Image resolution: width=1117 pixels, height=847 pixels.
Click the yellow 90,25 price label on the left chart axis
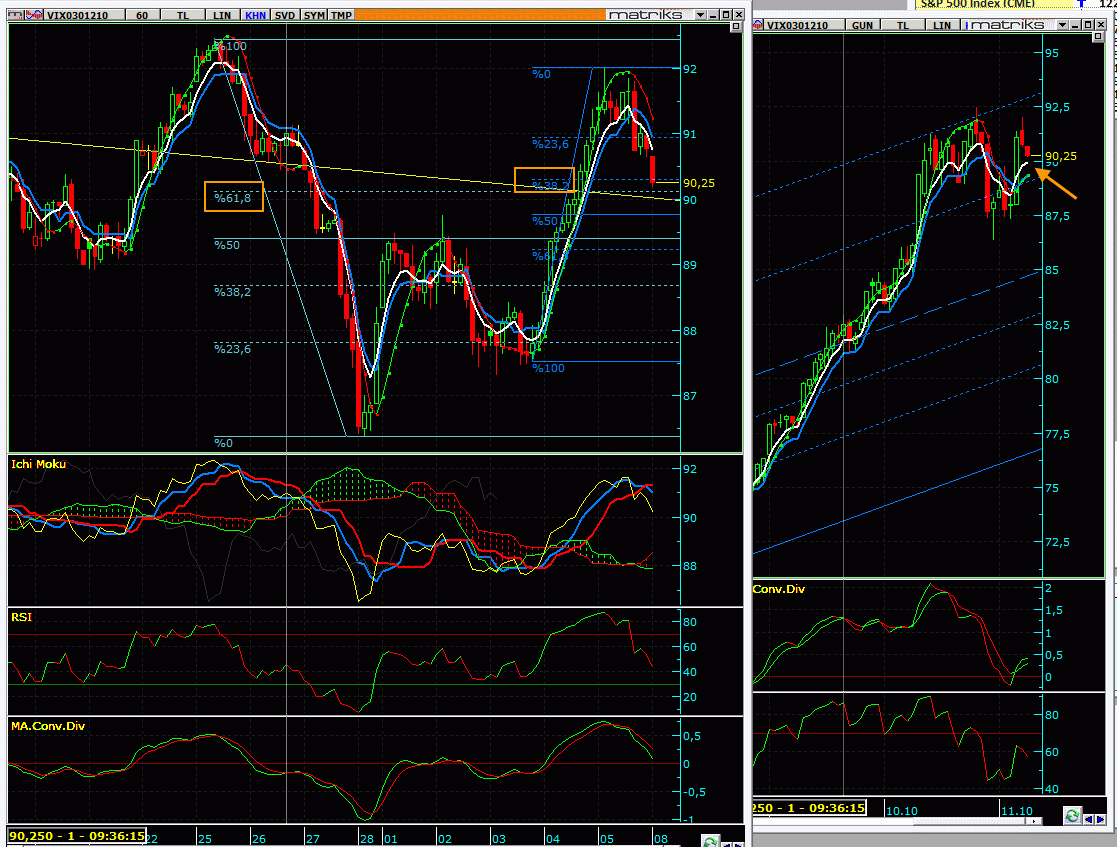click(x=698, y=183)
